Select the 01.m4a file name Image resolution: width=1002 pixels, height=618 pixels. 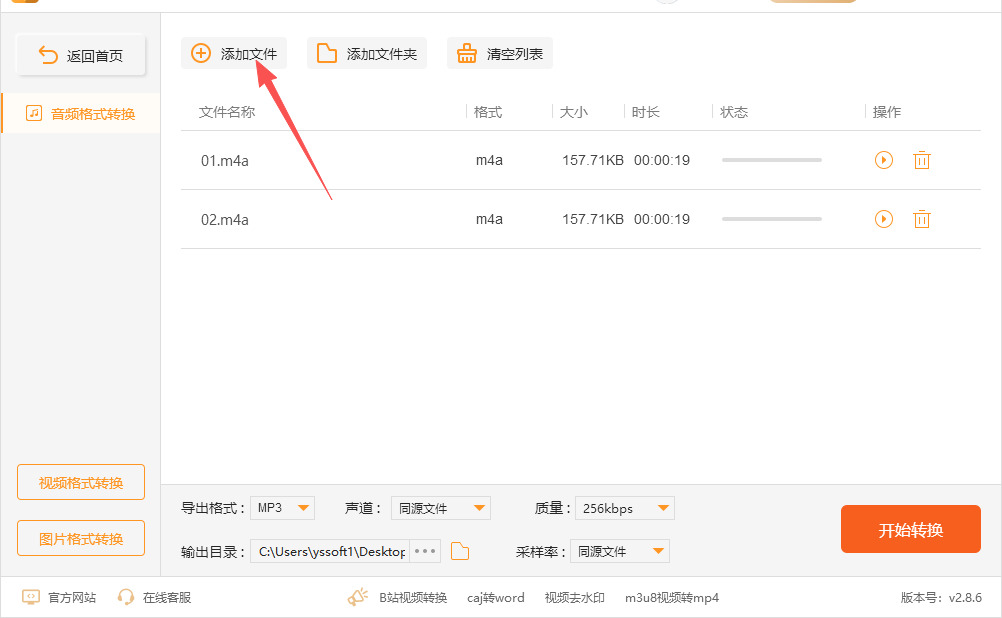click(225, 160)
